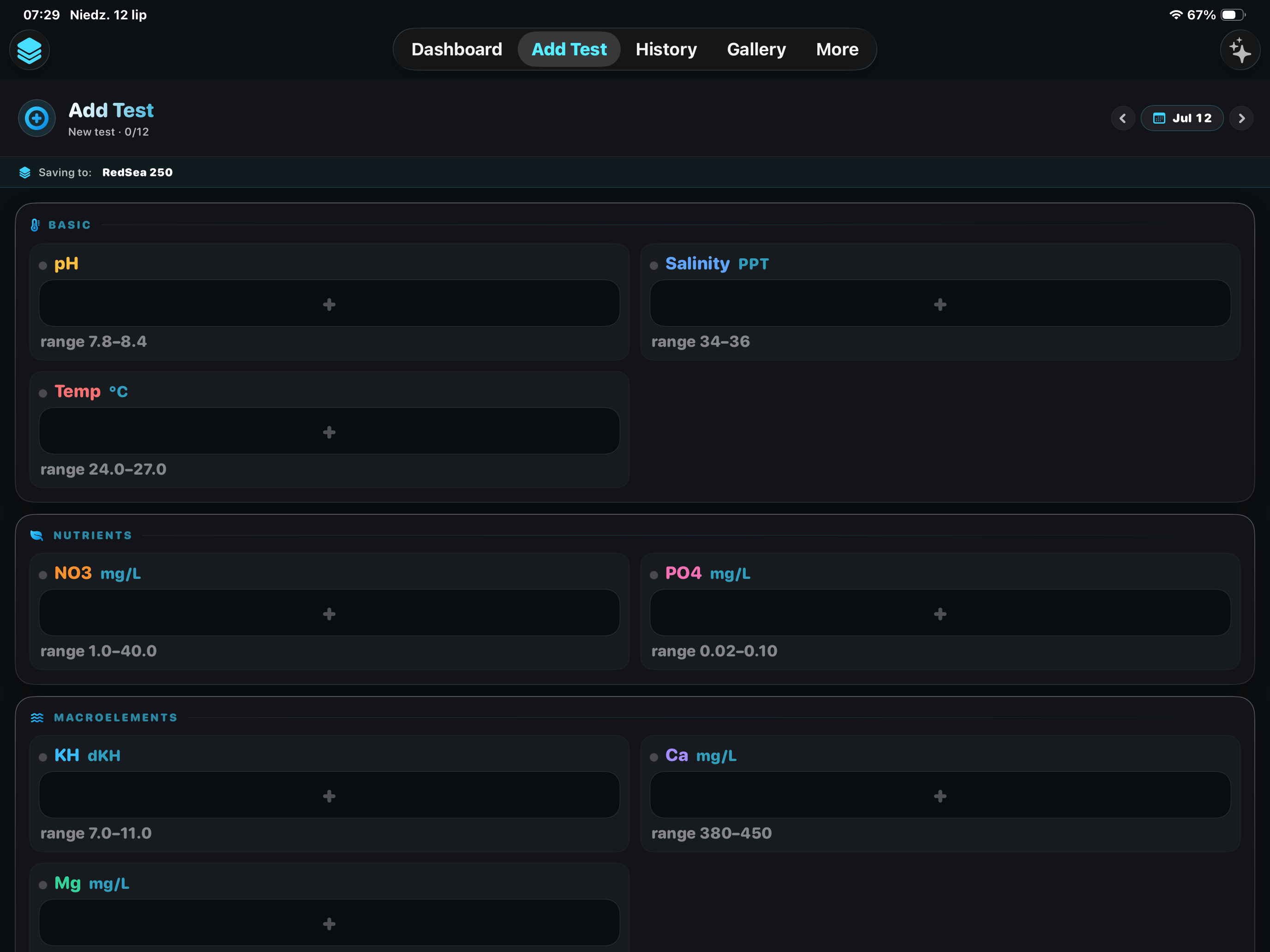Tap the stacked layers app logo

pos(29,50)
